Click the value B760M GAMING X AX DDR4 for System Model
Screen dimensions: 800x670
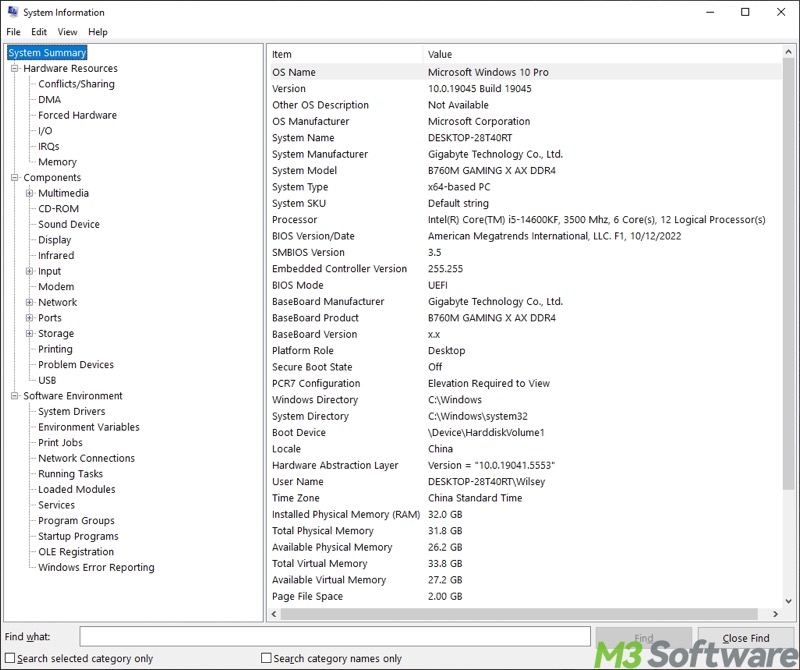click(x=491, y=170)
